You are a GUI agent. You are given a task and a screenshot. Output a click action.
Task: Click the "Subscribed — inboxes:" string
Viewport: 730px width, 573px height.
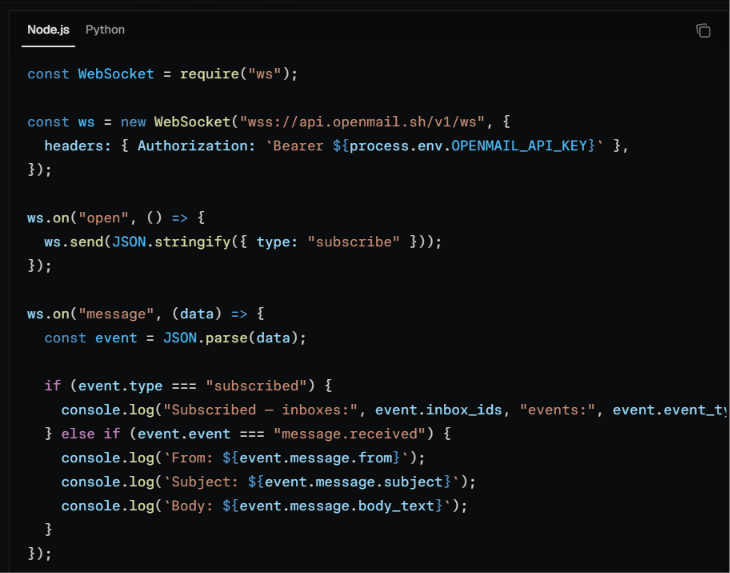coord(260,410)
